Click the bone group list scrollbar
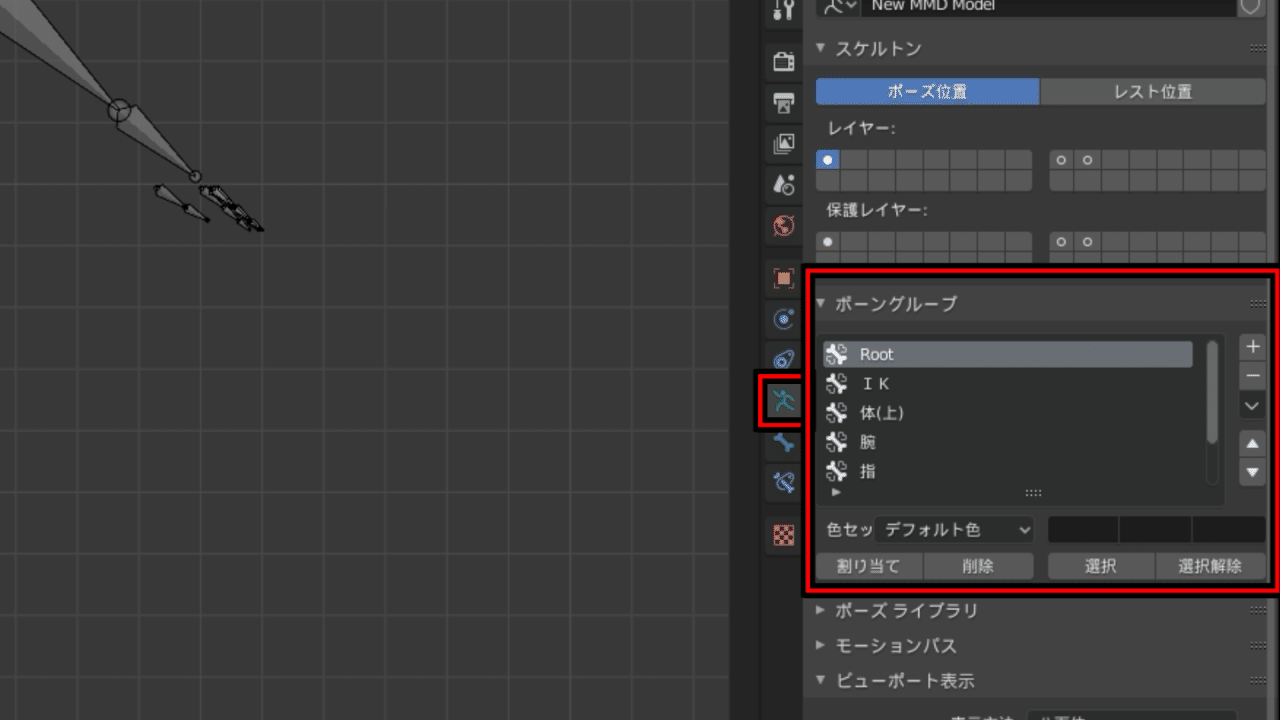This screenshot has width=1280, height=720. (1213, 393)
